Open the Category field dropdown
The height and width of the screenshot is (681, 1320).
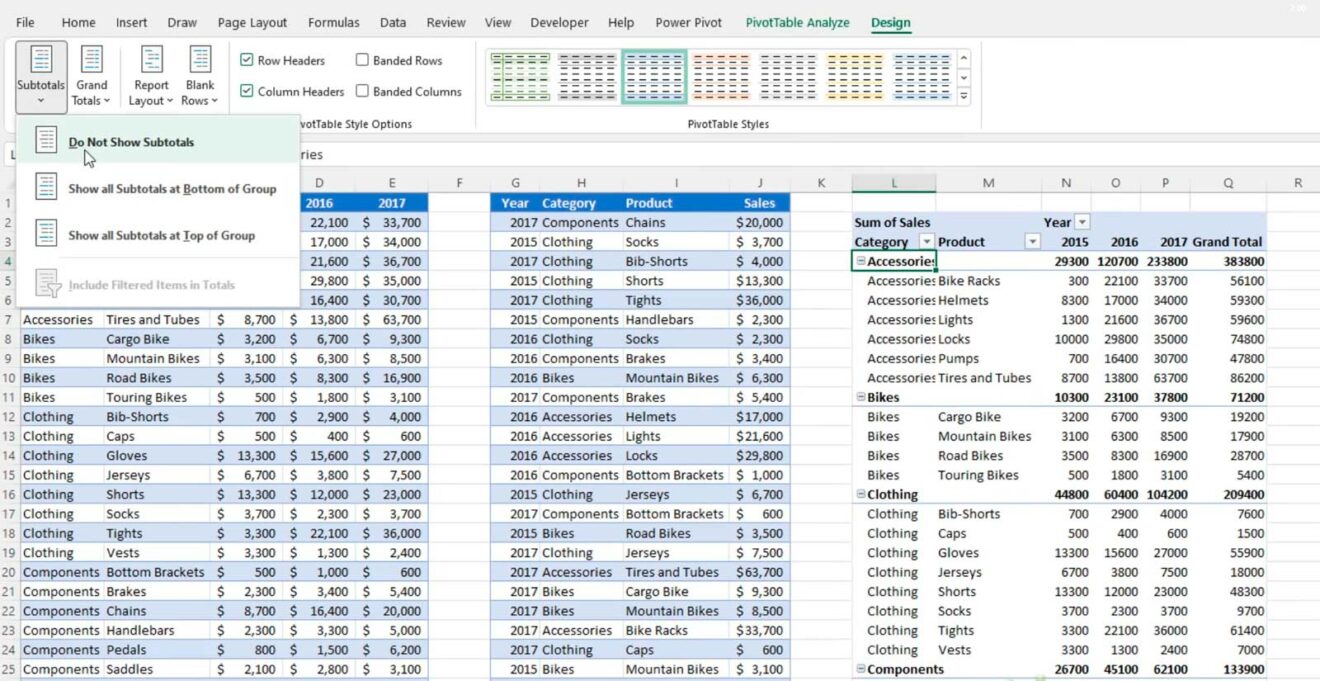click(927, 241)
